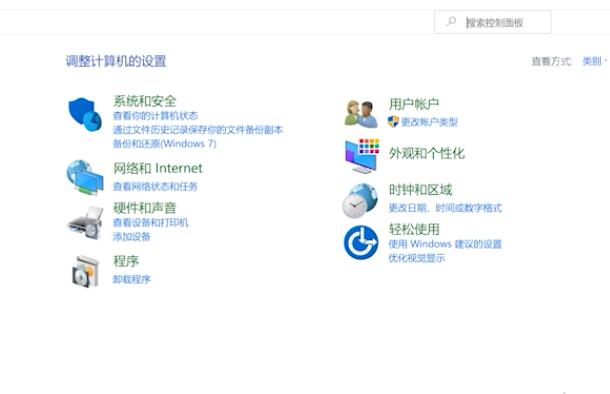Click the 轻松使用 blue circle icon
610x394 pixels.
coord(361,242)
